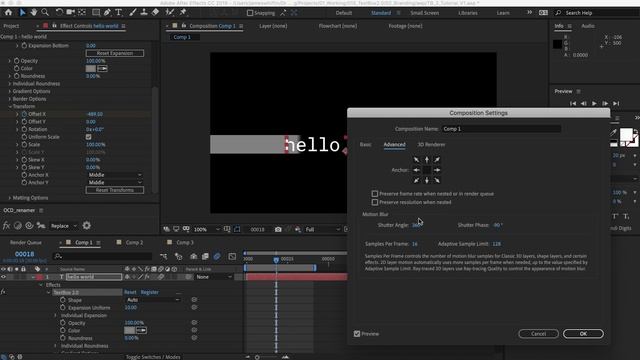Open the Shape Auto dropdown in timeline

click(153, 300)
